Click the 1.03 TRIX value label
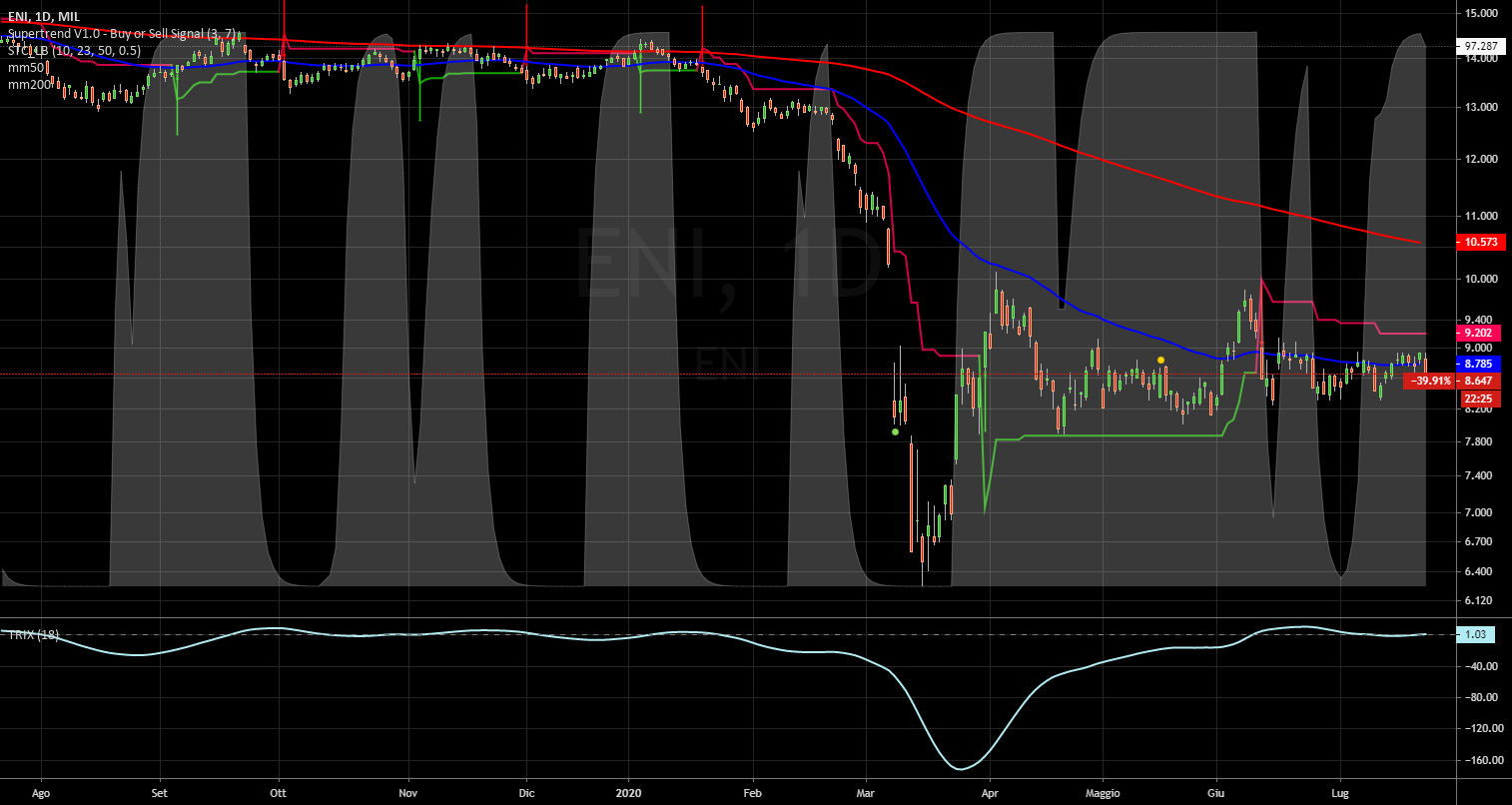Screen dimensions: 1512x805 pyautogui.click(x=1478, y=634)
